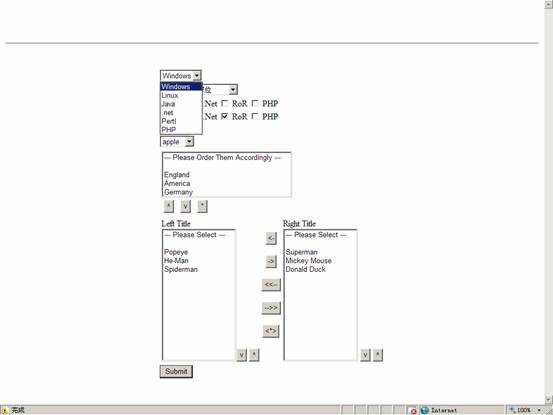Viewport: 553px width, 415px height.
Task: Click the move-up "^" button beside the Left Title list
Action: coord(254,355)
